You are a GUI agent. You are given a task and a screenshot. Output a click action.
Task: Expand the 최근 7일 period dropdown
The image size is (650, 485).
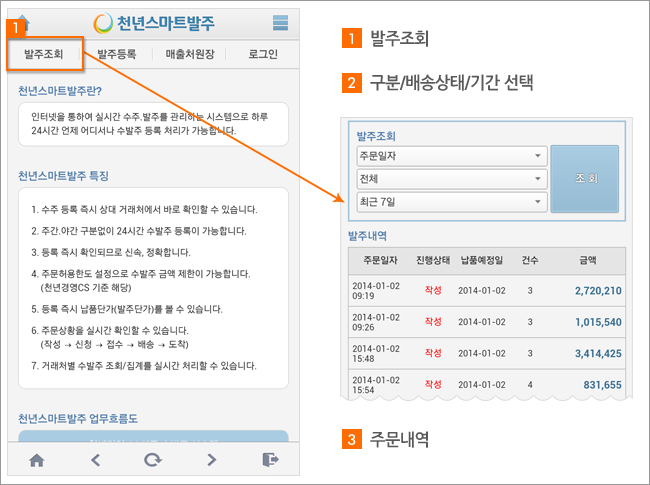click(x=451, y=202)
